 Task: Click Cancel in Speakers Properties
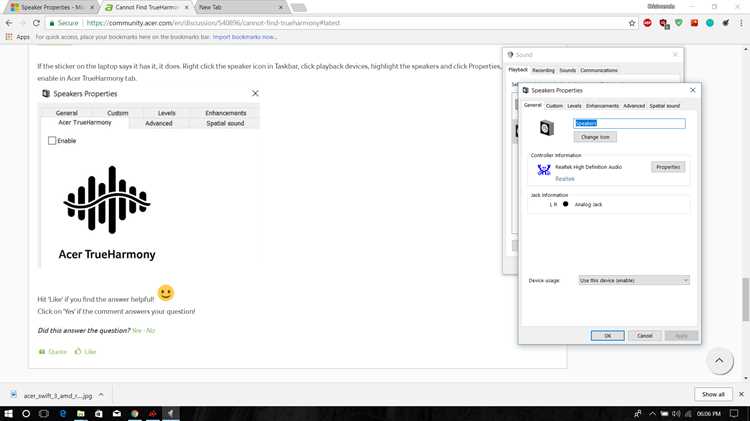pos(644,336)
